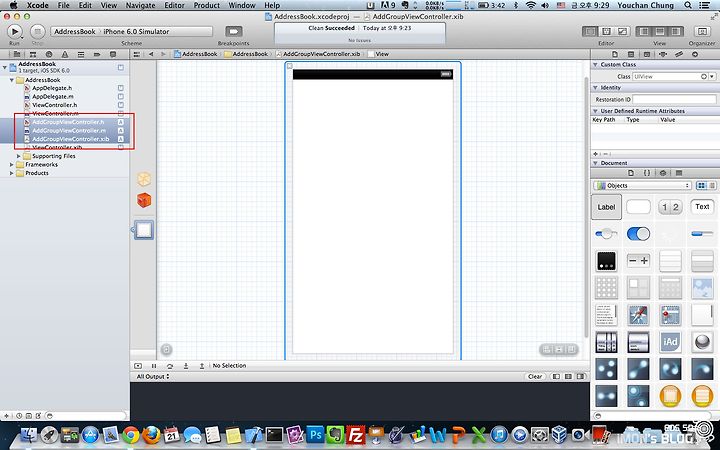720x450 pixels.
Task: Collapse the AddressBook group folder
Action: (x=12, y=80)
